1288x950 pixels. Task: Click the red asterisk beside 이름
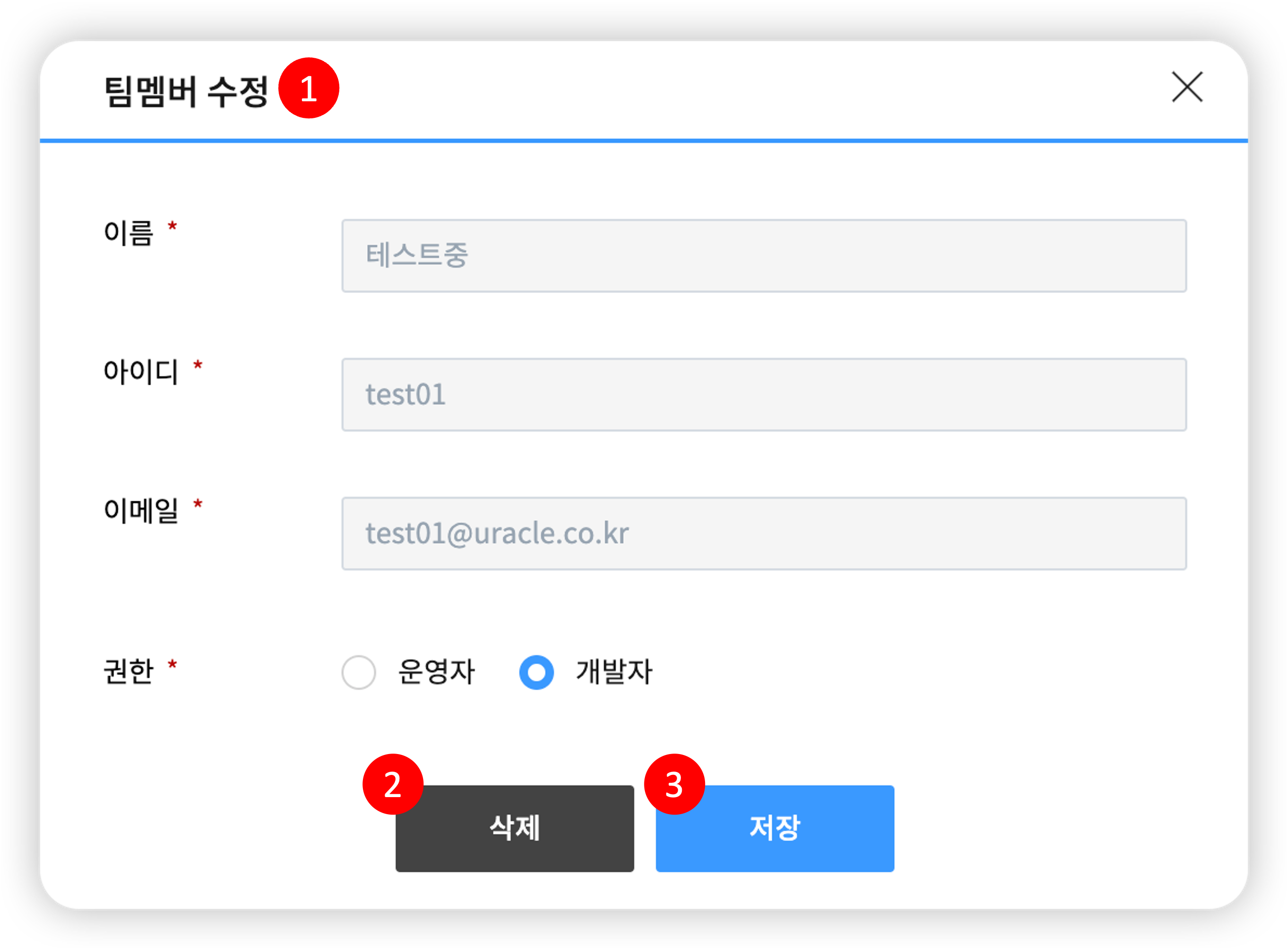coord(172,227)
